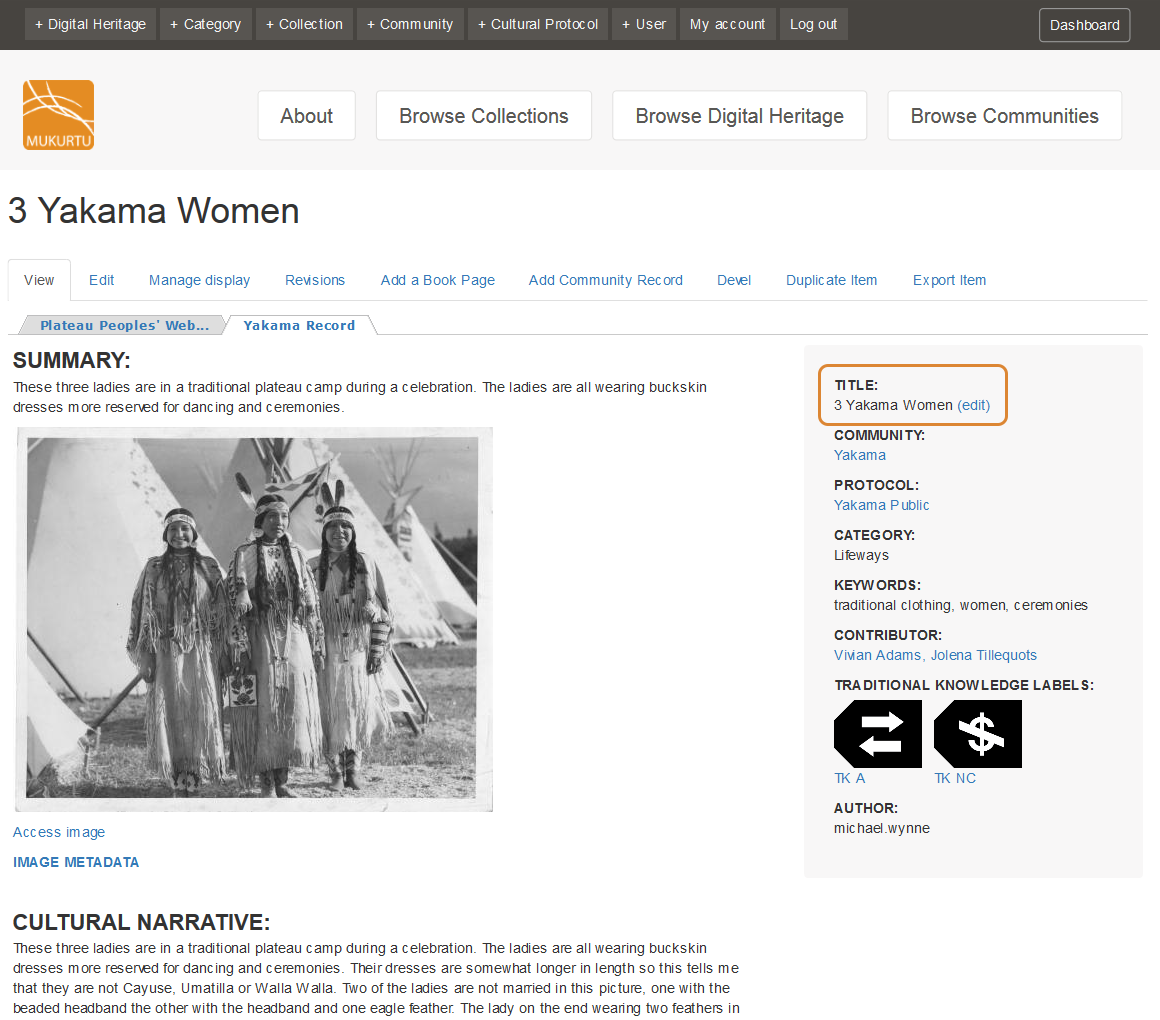Switch to the Edit tab

[101, 280]
